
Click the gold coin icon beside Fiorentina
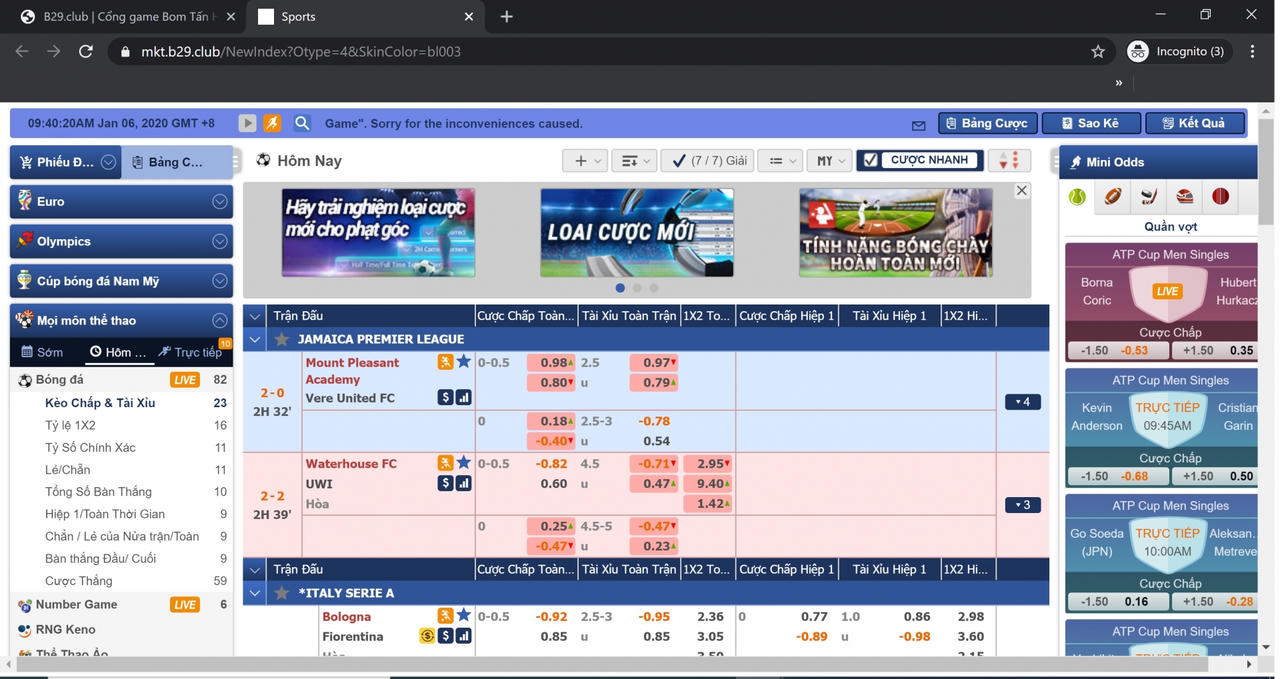[427, 636]
